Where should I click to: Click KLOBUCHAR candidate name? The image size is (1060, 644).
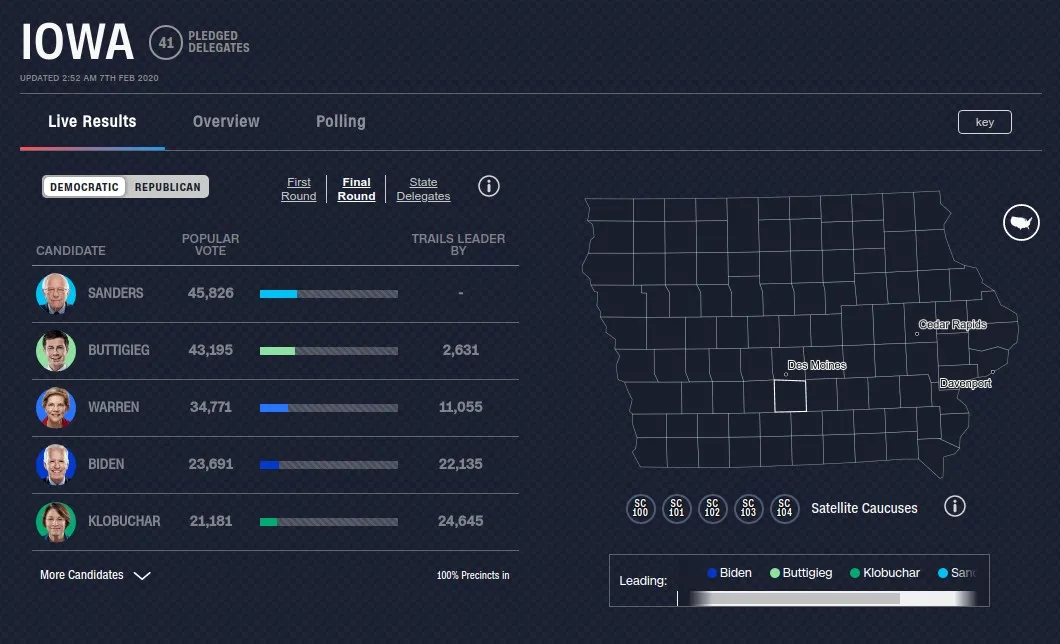pyautogui.click(x=124, y=521)
